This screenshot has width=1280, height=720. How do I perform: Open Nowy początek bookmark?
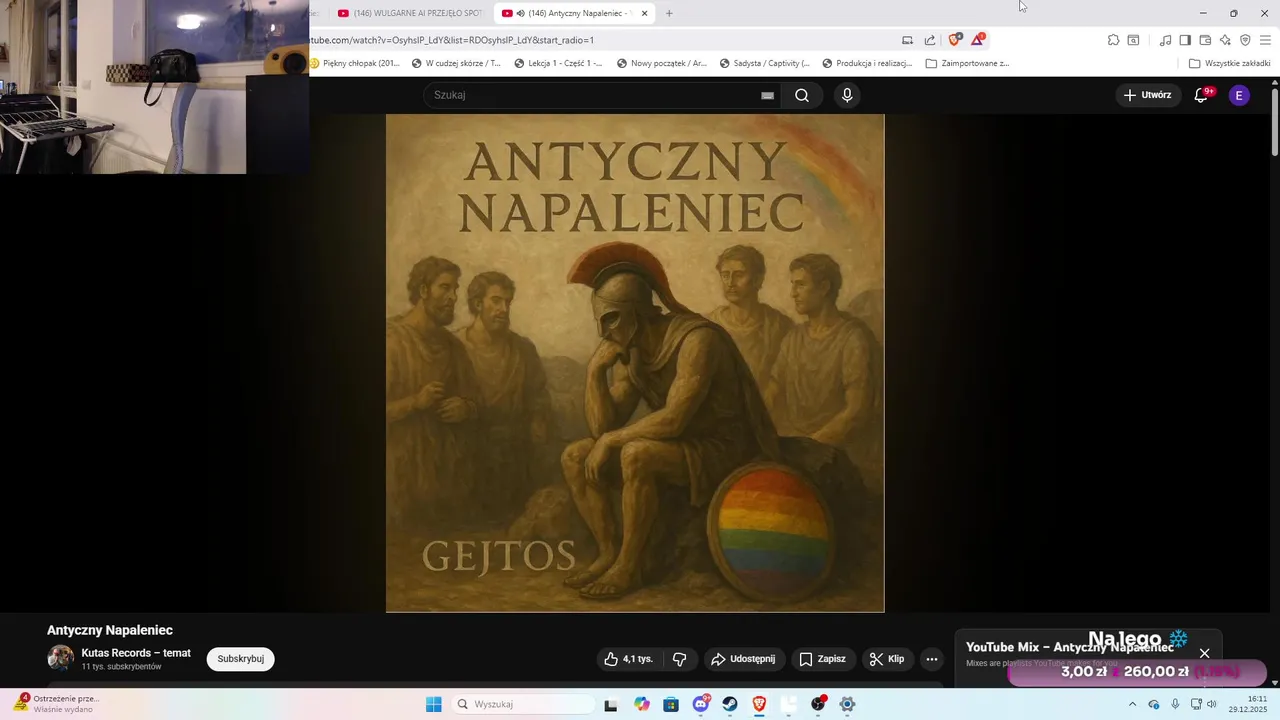661,63
